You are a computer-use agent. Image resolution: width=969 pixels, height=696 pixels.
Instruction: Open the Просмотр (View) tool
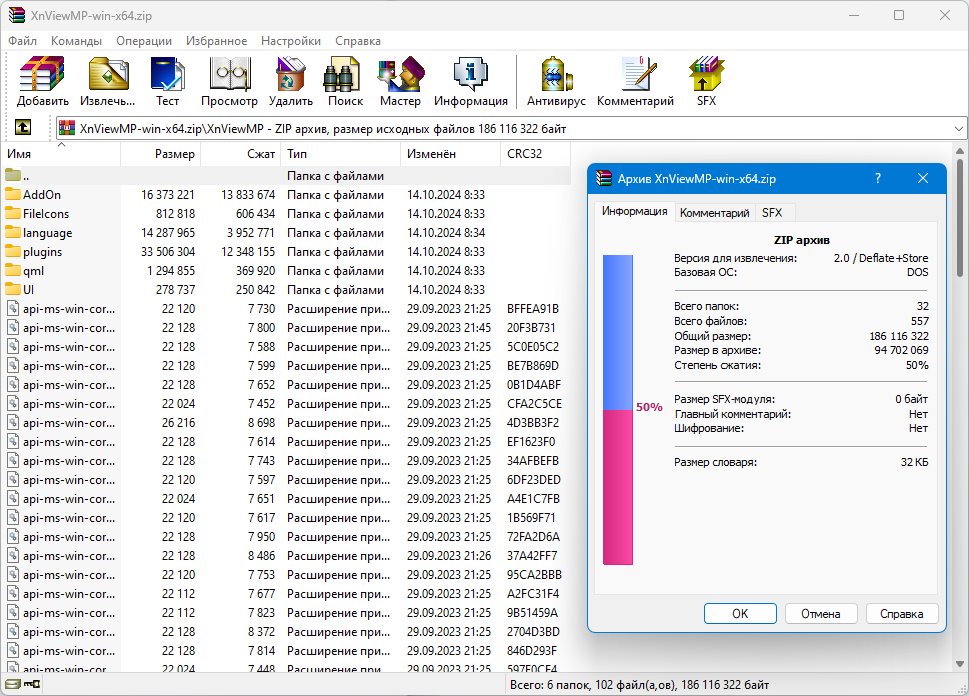point(229,82)
